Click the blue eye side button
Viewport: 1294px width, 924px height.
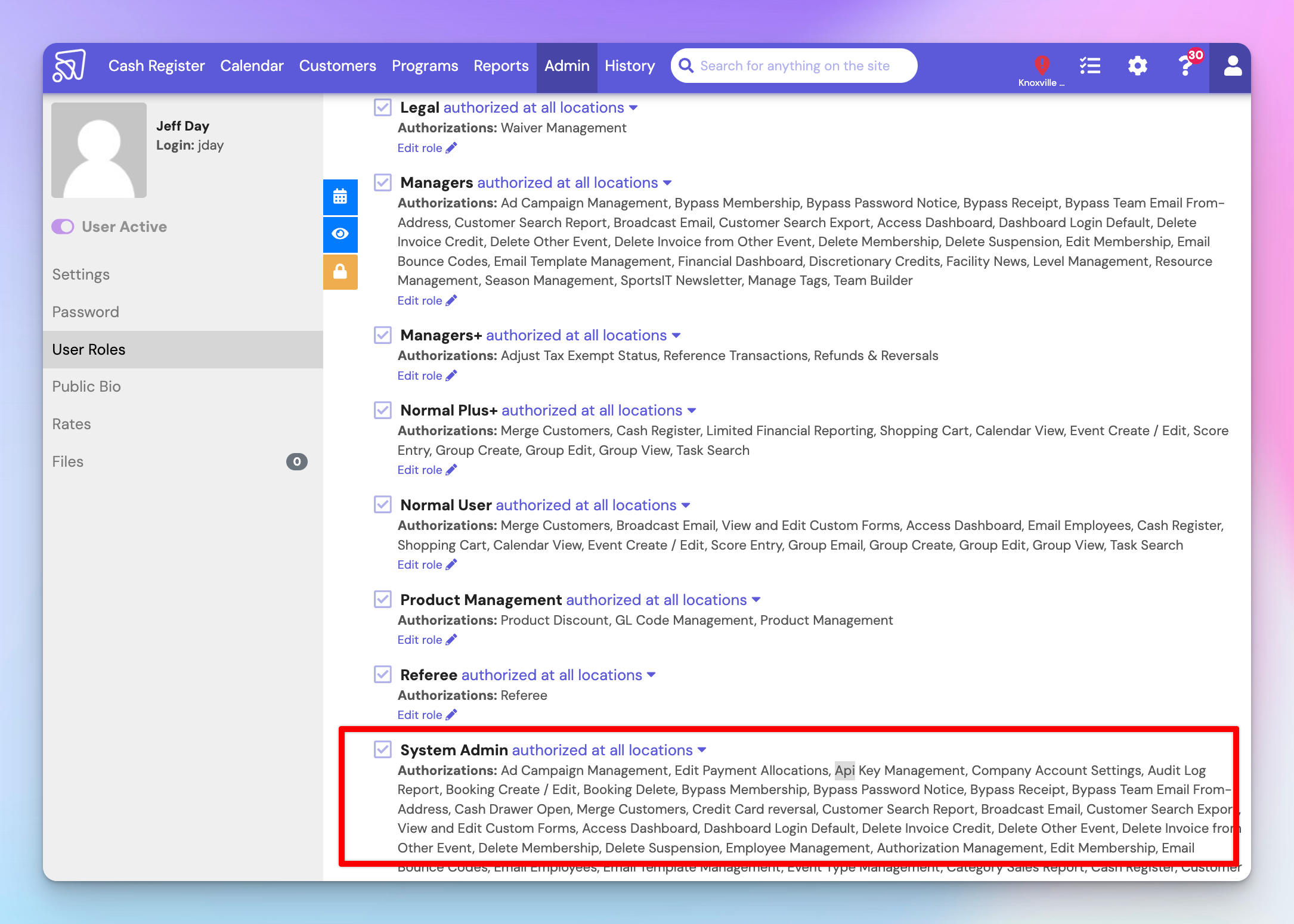click(340, 234)
